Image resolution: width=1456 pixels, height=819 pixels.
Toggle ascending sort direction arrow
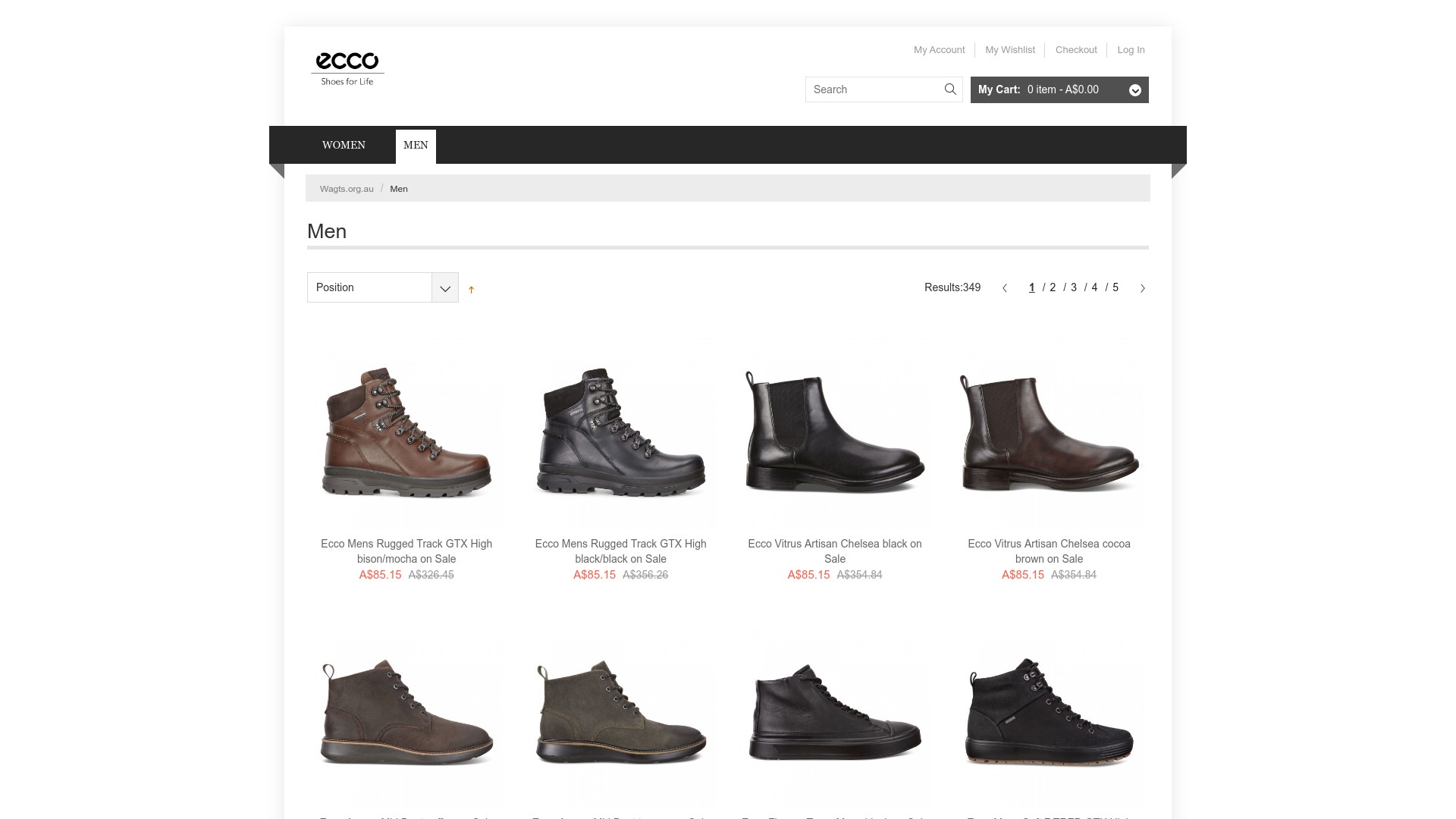tap(471, 290)
